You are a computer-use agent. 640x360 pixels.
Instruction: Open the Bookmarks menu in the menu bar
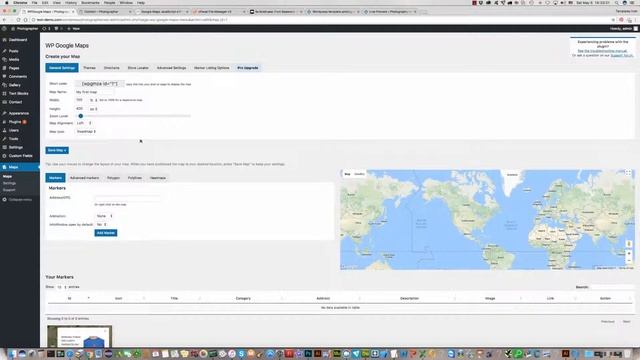[x=90, y=3]
